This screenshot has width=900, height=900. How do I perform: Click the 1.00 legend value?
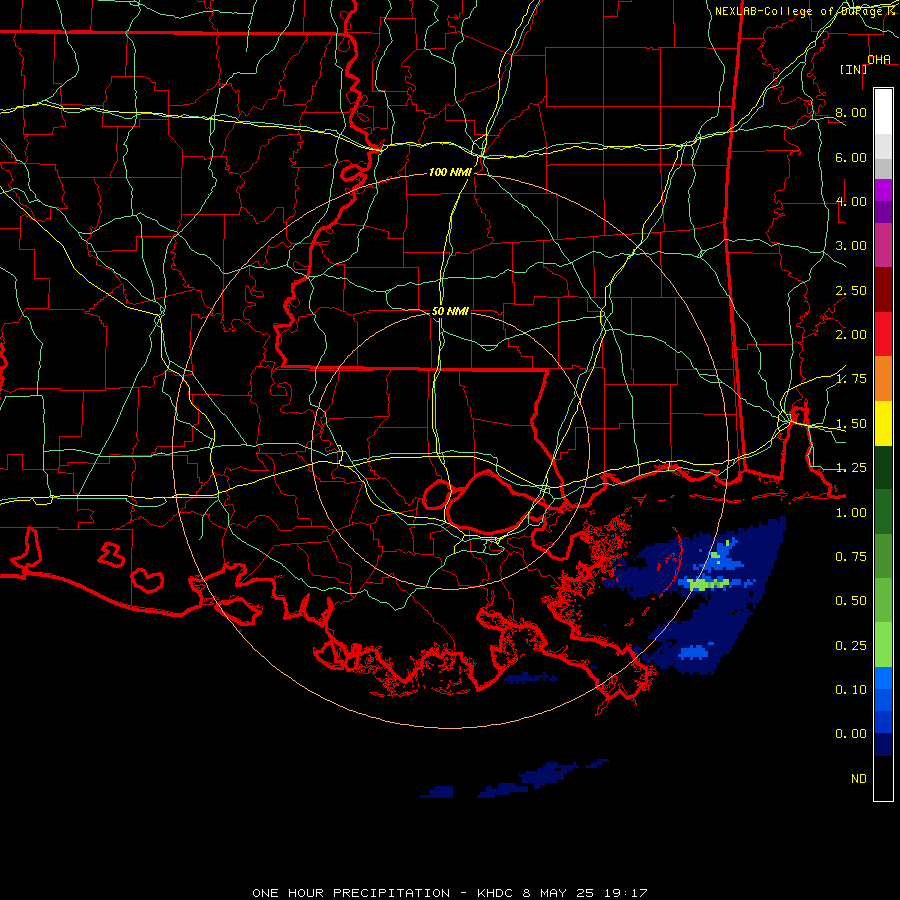pos(851,513)
